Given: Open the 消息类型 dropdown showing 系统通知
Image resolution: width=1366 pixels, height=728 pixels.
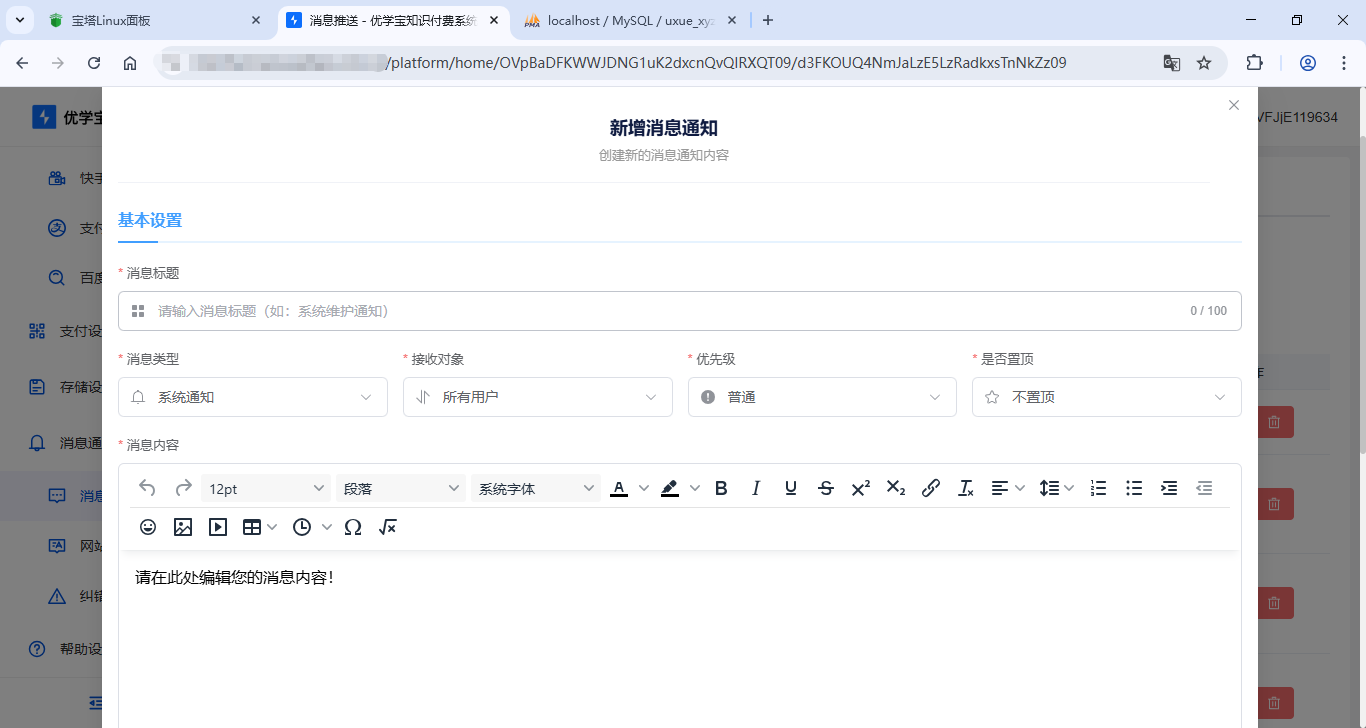Looking at the screenshot, I should pos(253,397).
